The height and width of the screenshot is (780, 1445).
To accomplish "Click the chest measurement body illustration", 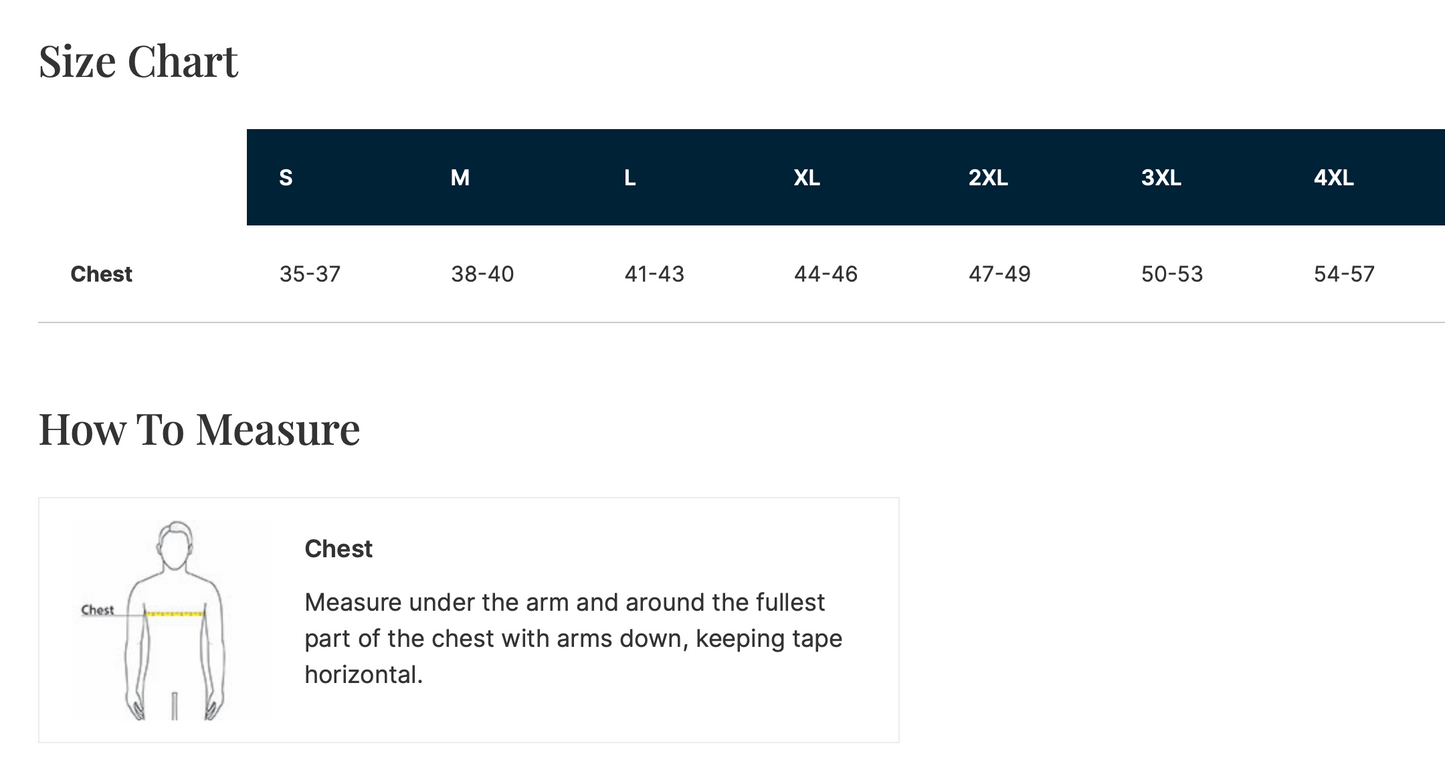I will click(x=171, y=620).
